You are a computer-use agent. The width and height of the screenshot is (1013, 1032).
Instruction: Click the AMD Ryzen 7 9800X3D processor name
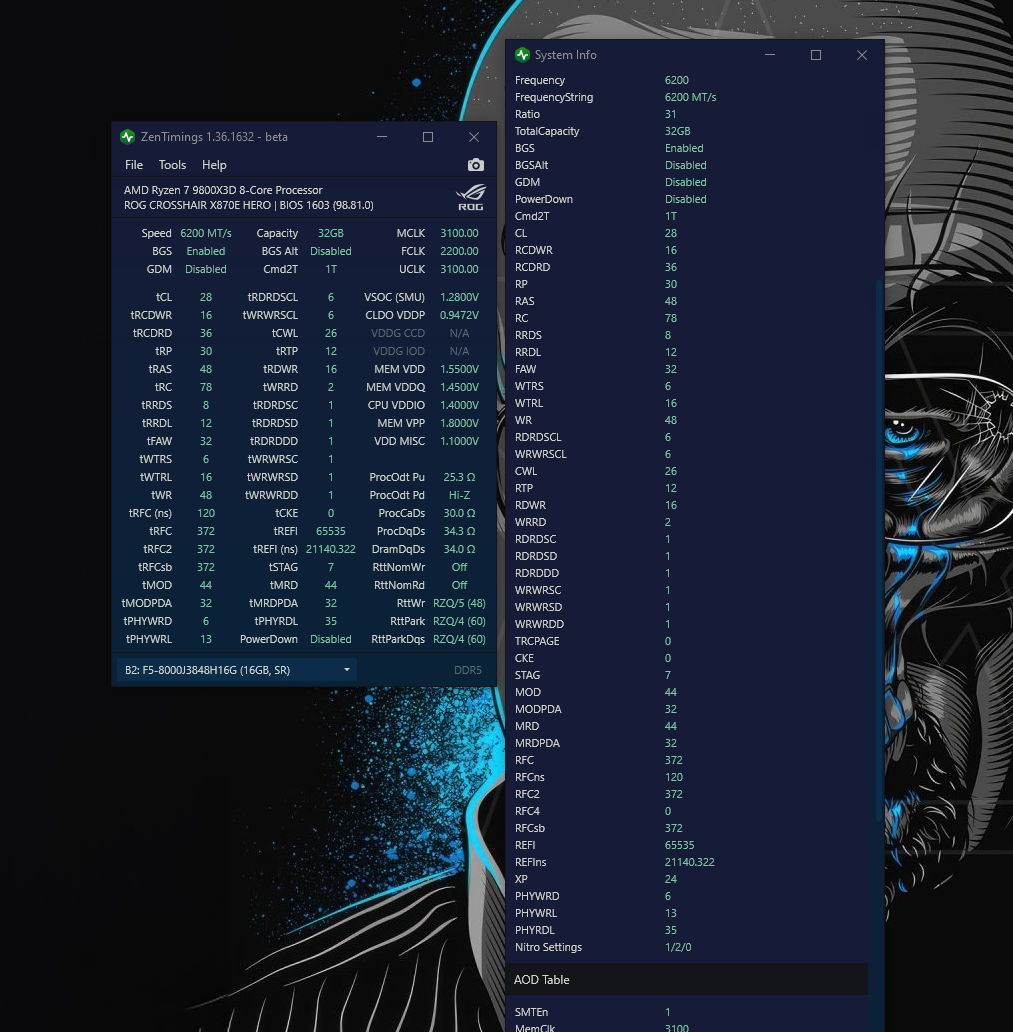[223, 190]
